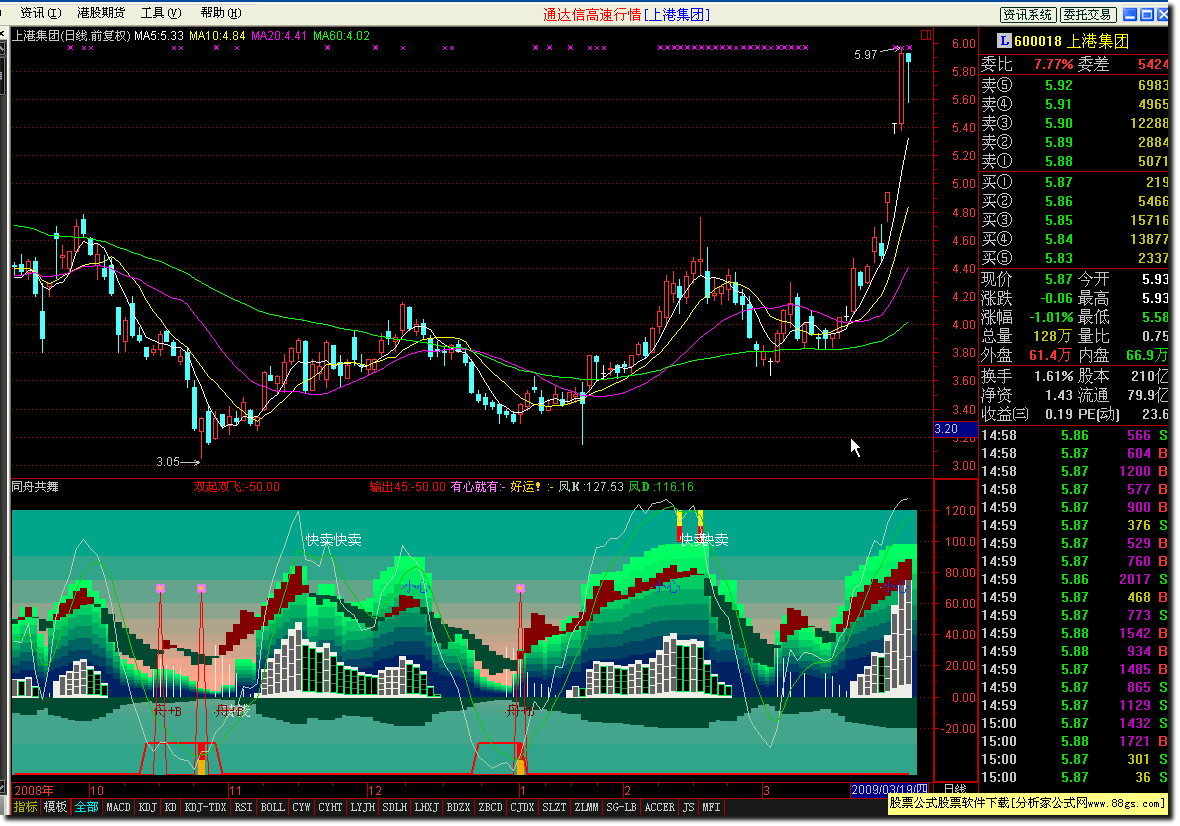Click the 卖⑤ 5.92 order row
This screenshot has width=1180, height=826.
point(1075,85)
